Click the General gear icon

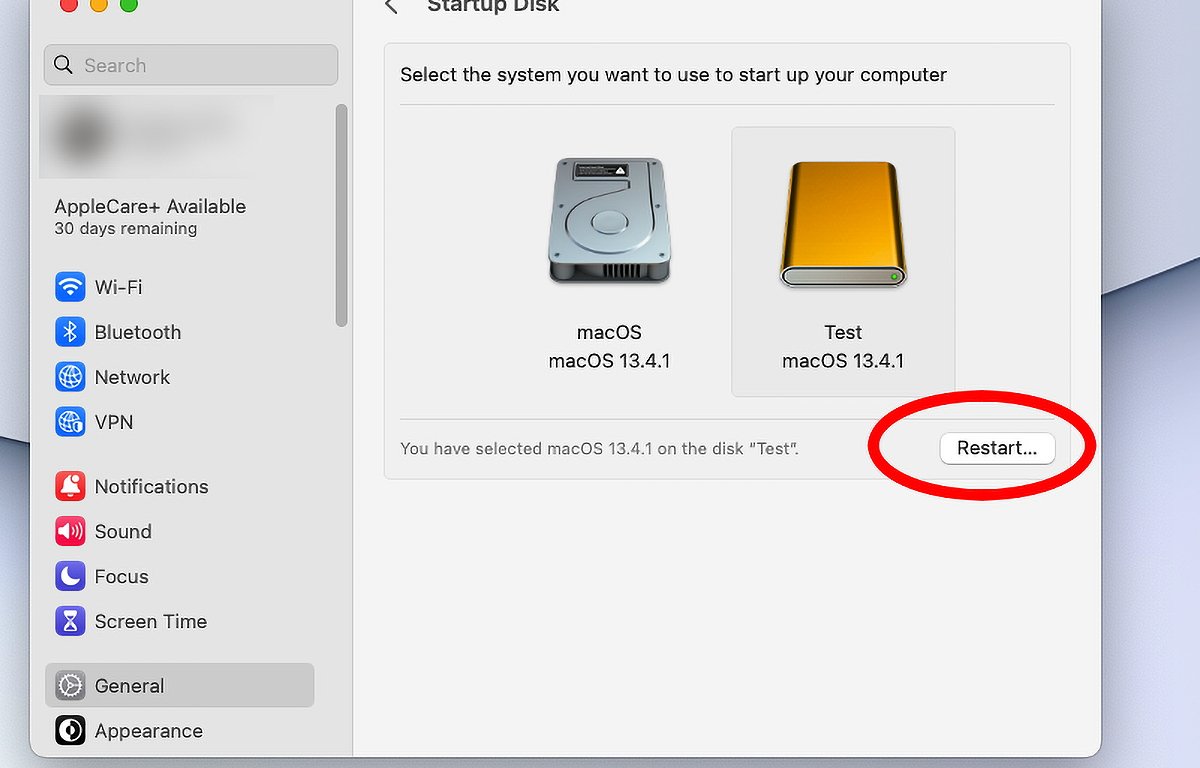click(x=70, y=686)
